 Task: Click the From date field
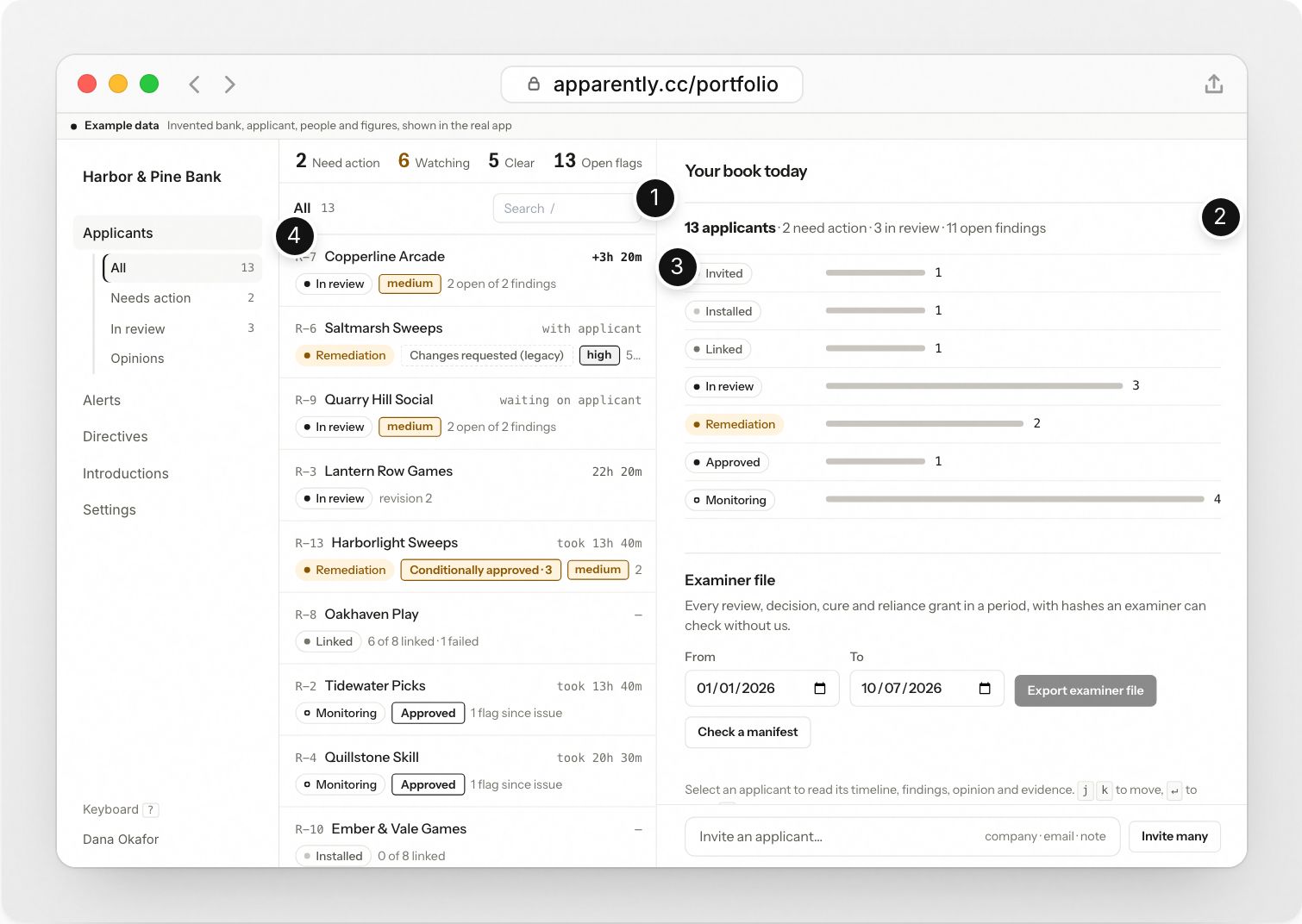click(x=761, y=688)
